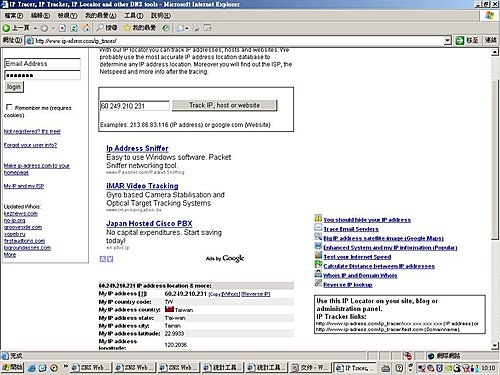Click the Whois link beside the IP address
This screenshot has height=375, width=500.
tap(231, 294)
